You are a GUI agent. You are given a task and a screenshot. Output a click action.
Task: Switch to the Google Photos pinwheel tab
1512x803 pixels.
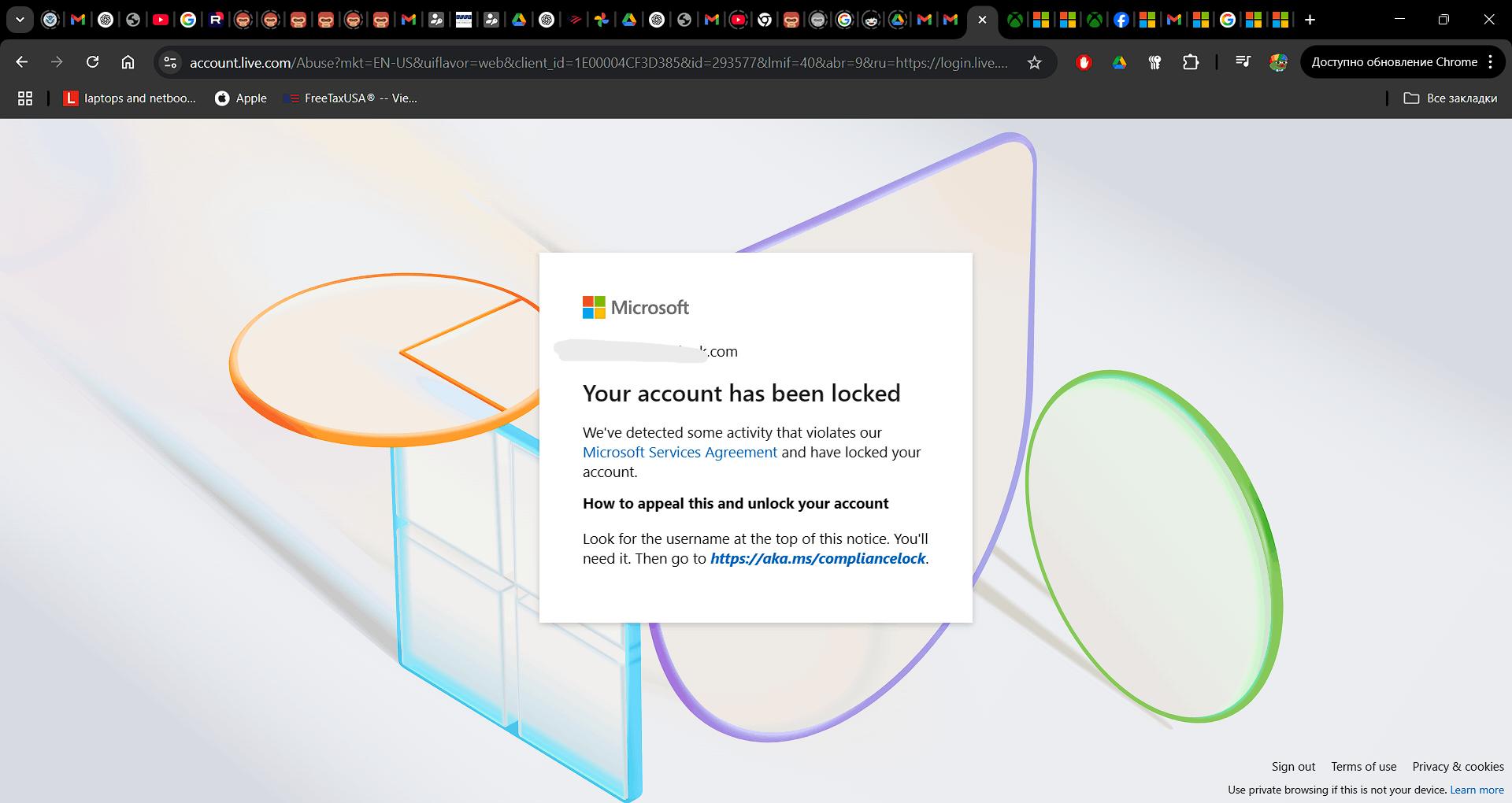pos(602,20)
